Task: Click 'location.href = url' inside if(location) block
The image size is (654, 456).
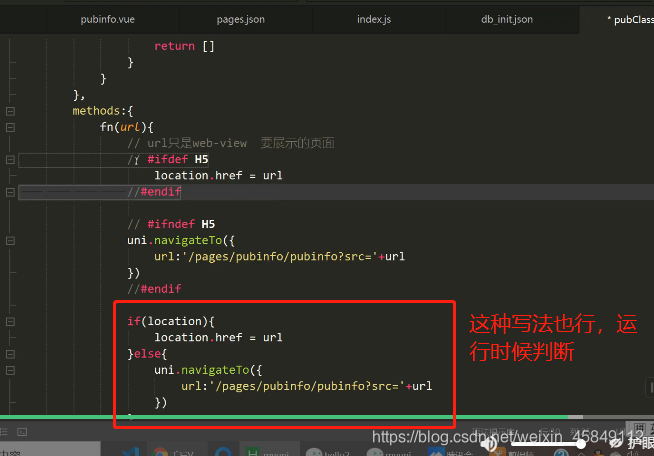Action: (x=218, y=337)
